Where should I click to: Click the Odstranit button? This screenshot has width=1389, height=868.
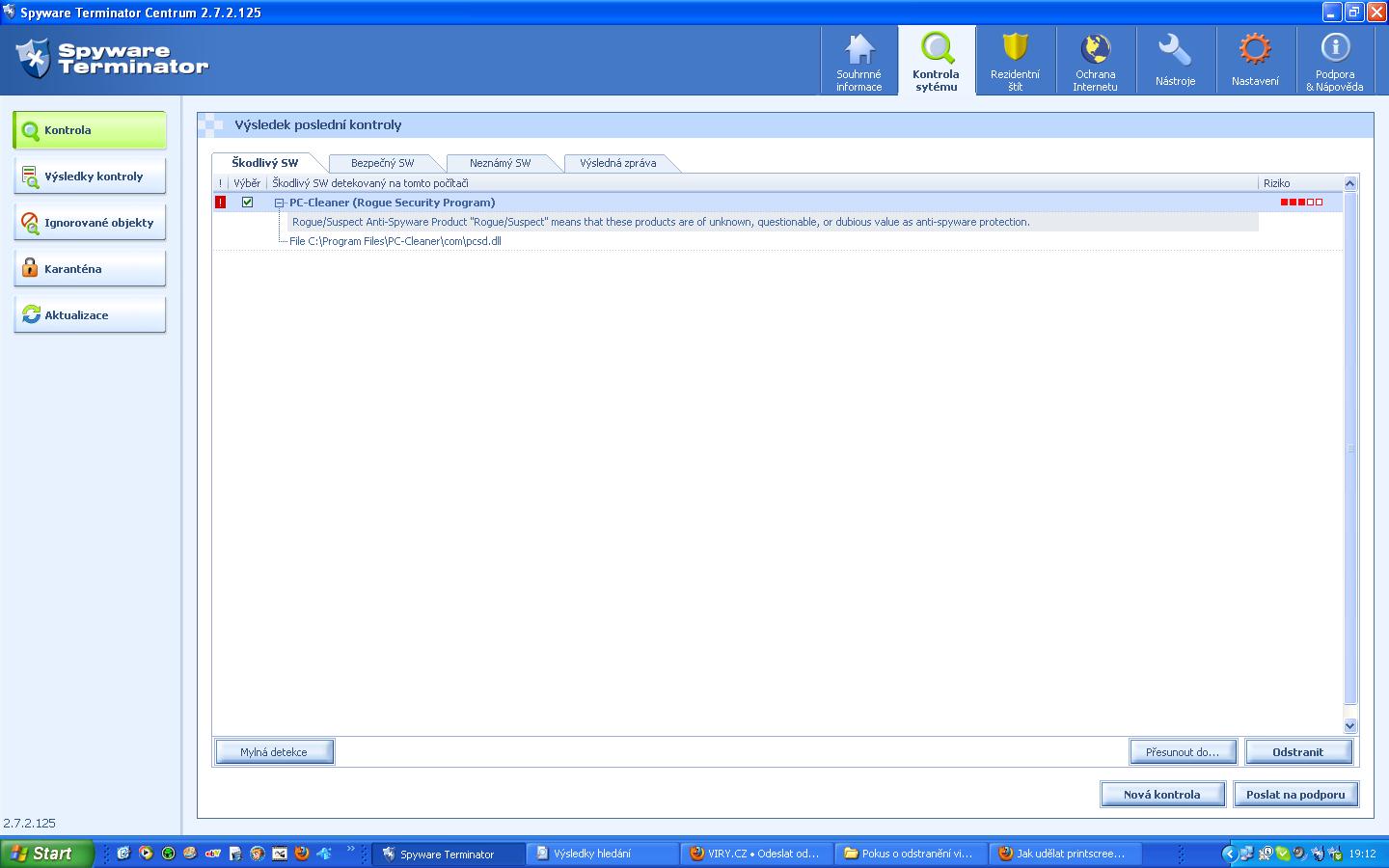[1297, 752]
